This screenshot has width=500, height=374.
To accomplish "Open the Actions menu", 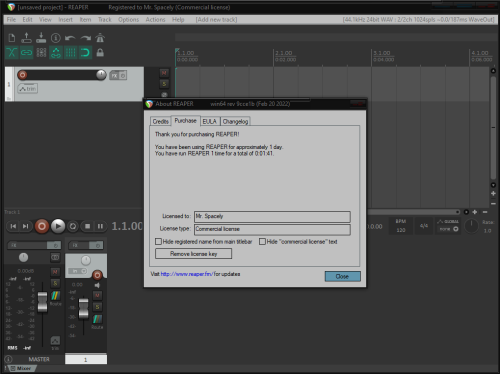I will pyautogui.click(x=155, y=20).
